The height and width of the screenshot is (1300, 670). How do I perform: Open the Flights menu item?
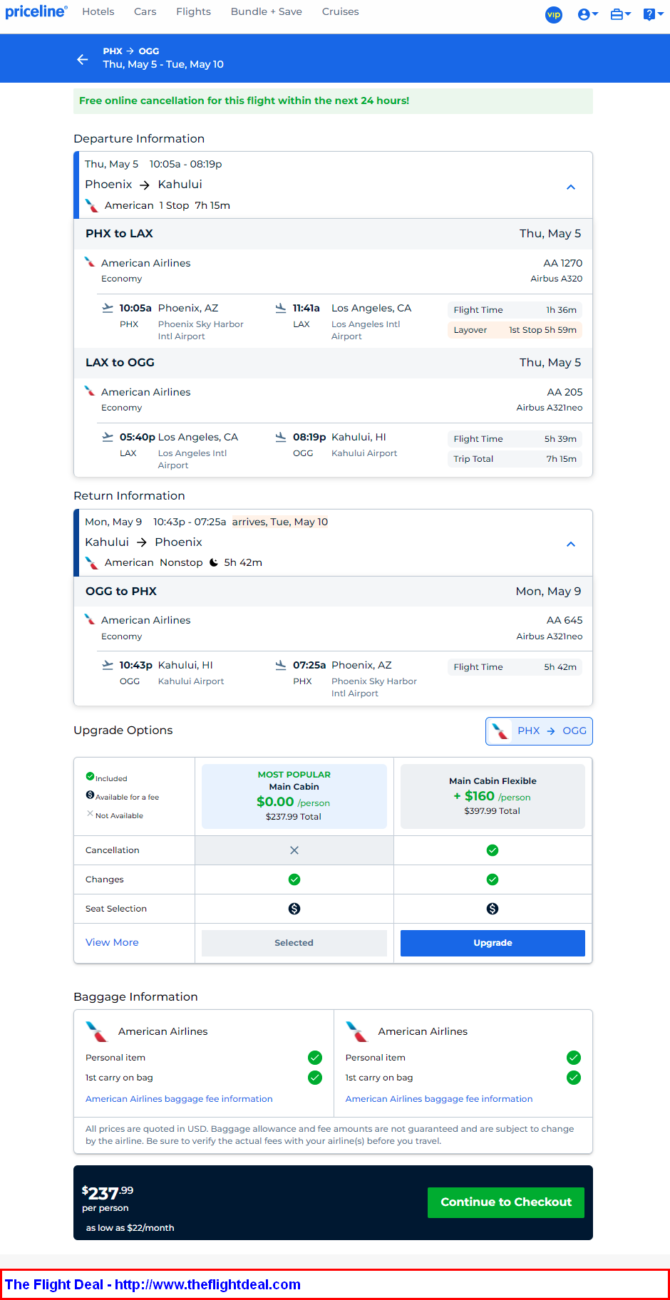(x=193, y=12)
